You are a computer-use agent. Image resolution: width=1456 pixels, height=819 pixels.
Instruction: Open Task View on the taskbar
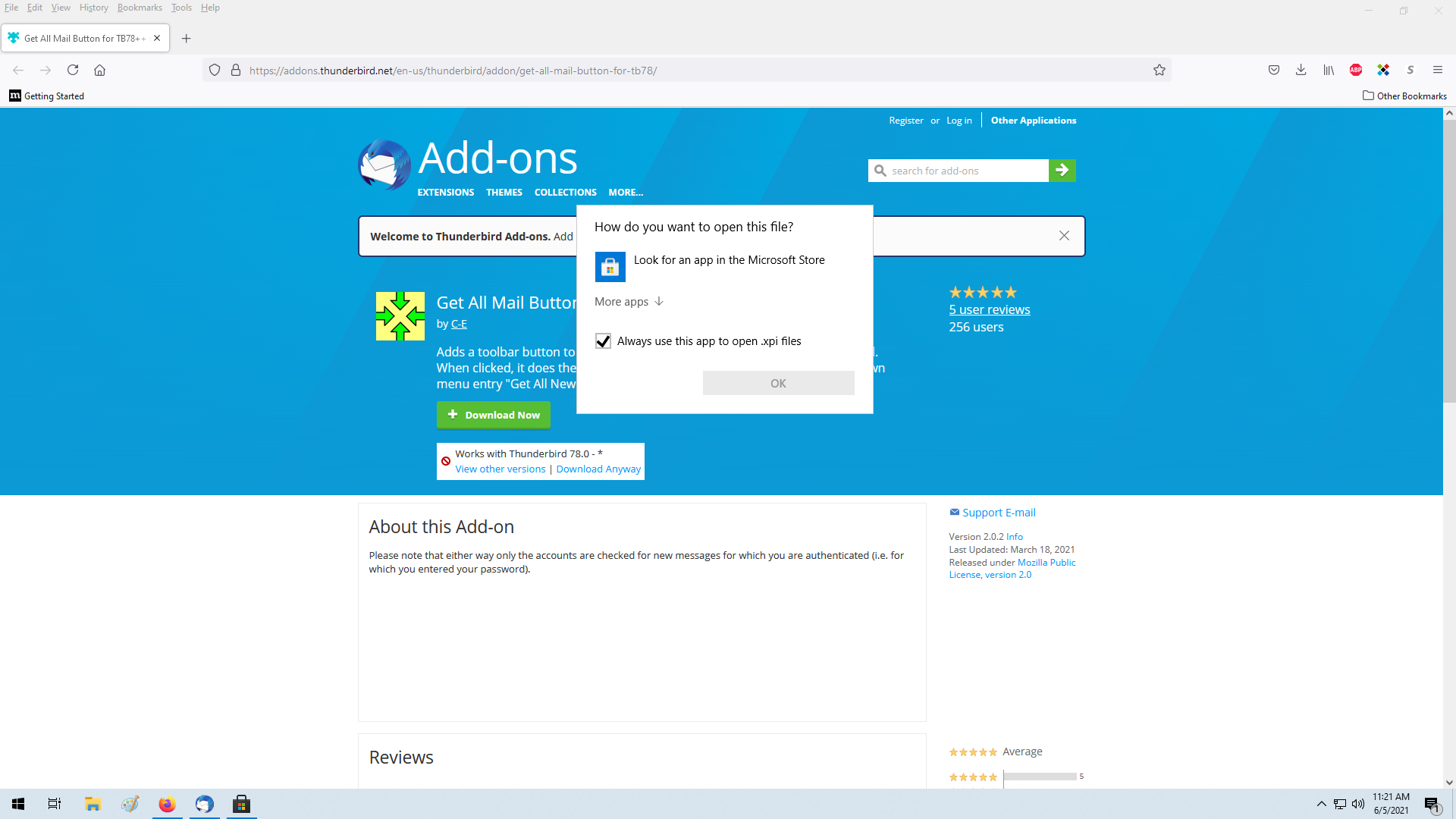tap(55, 804)
